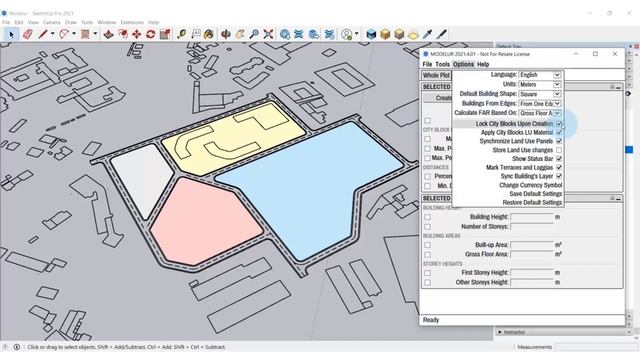Viewport: 640px width, 360px height.
Task: Open the Language dropdown
Action: tap(540, 75)
